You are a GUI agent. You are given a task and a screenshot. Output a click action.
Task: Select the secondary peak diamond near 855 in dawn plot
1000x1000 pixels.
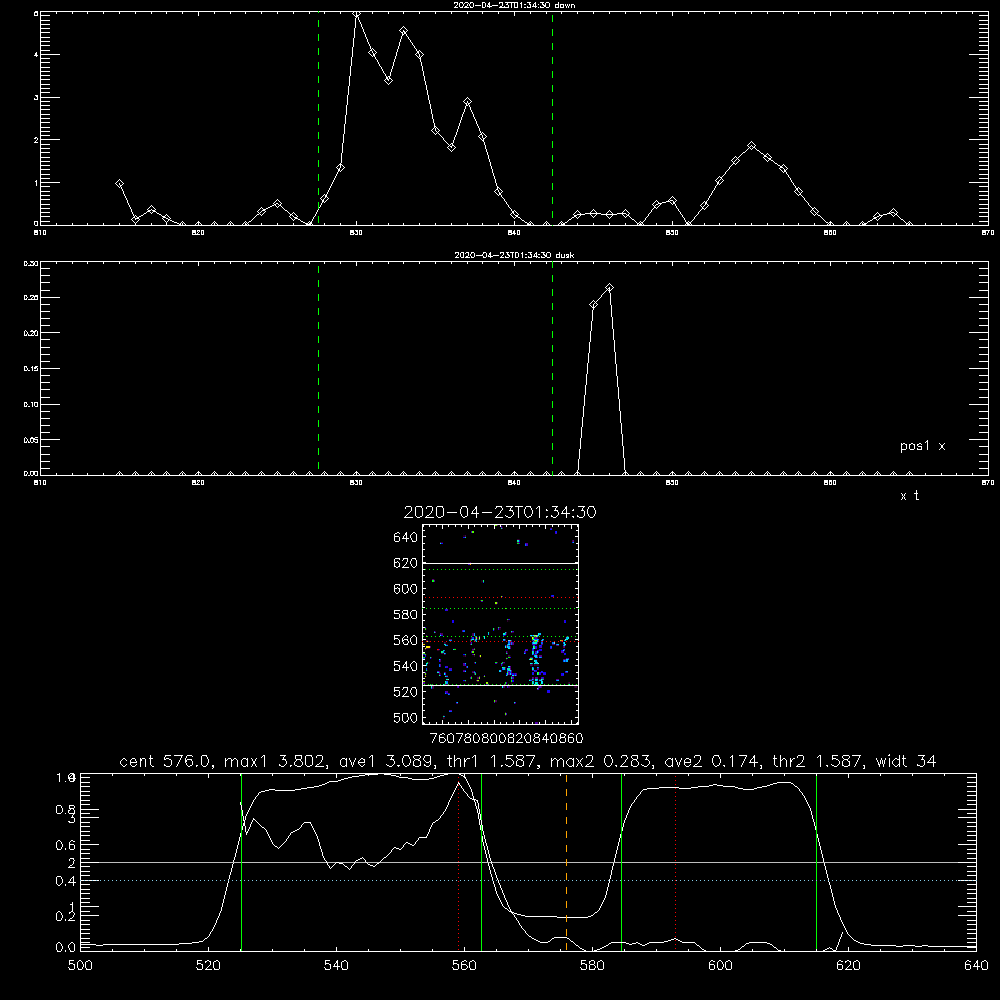[751, 146]
